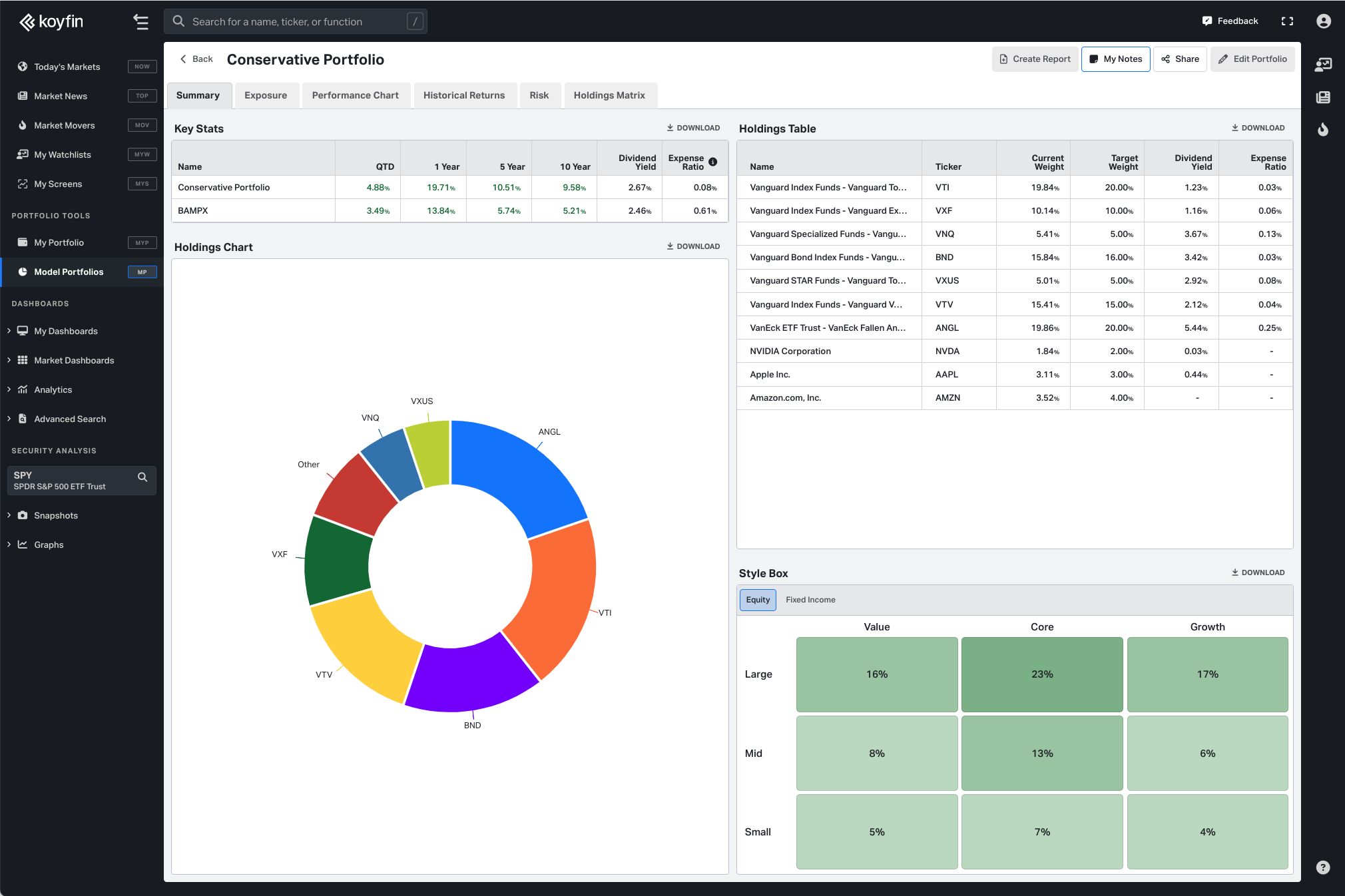Expand Analytics section
Screen dimensions: 1345x896
9,389
